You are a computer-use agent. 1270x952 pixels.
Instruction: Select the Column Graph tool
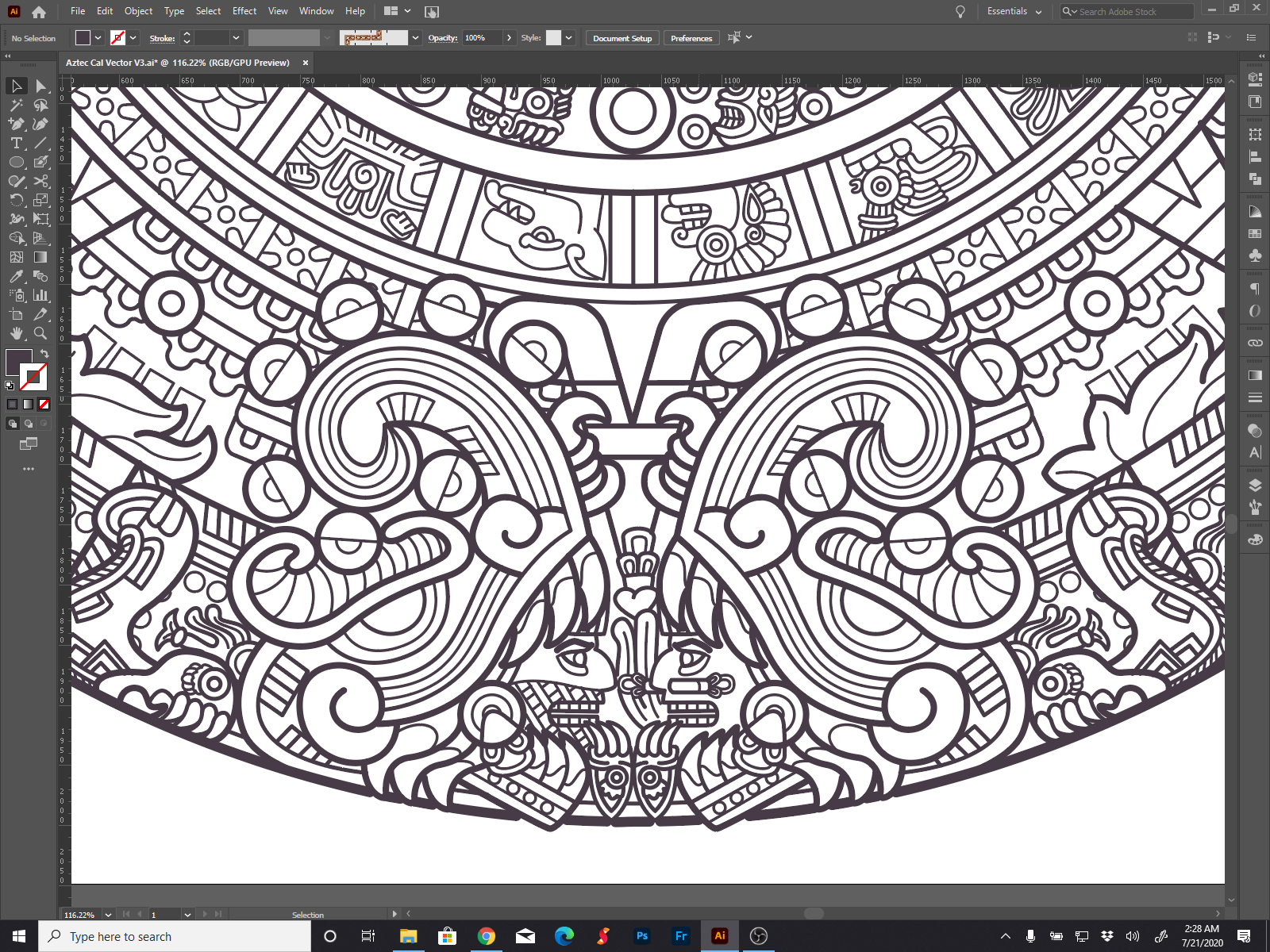tap(40, 295)
